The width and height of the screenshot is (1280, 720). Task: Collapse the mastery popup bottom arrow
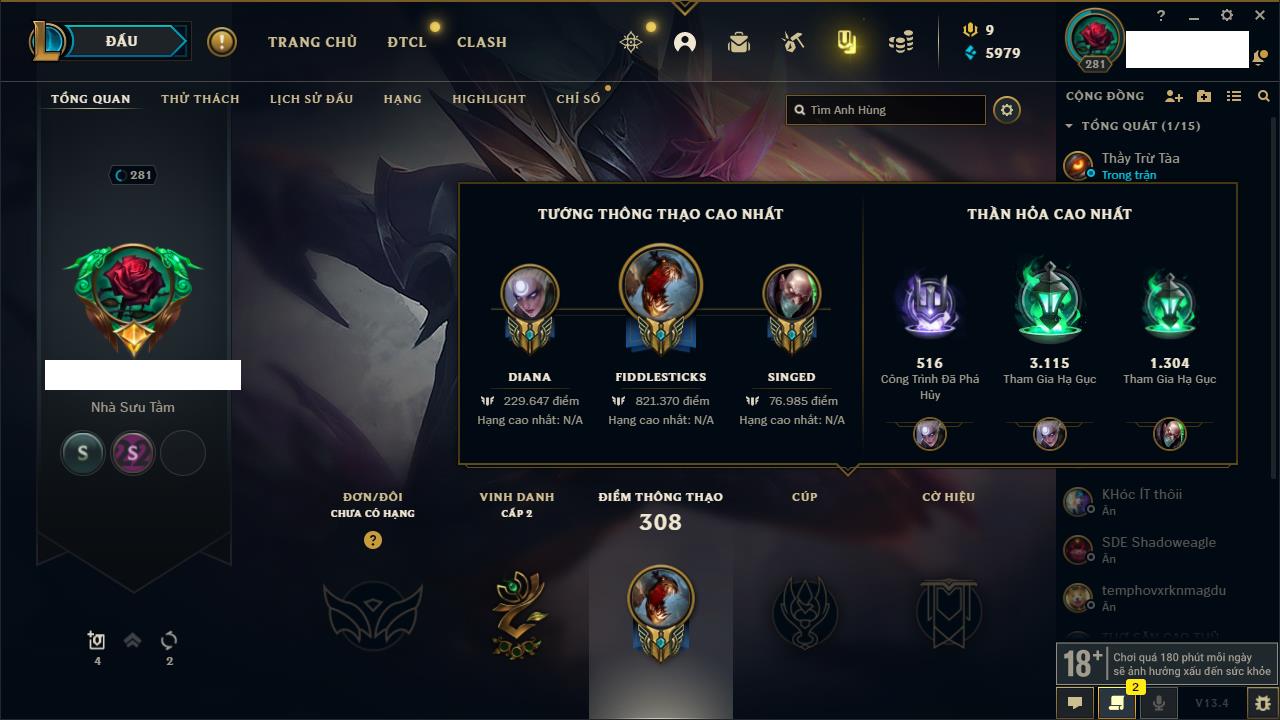coord(848,469)
